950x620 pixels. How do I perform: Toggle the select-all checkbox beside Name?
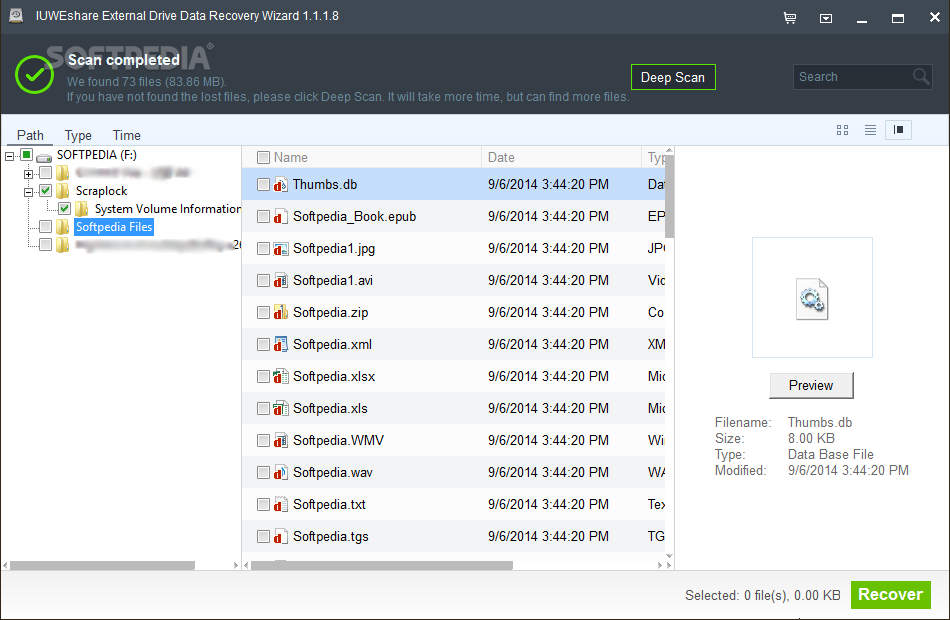263,158
